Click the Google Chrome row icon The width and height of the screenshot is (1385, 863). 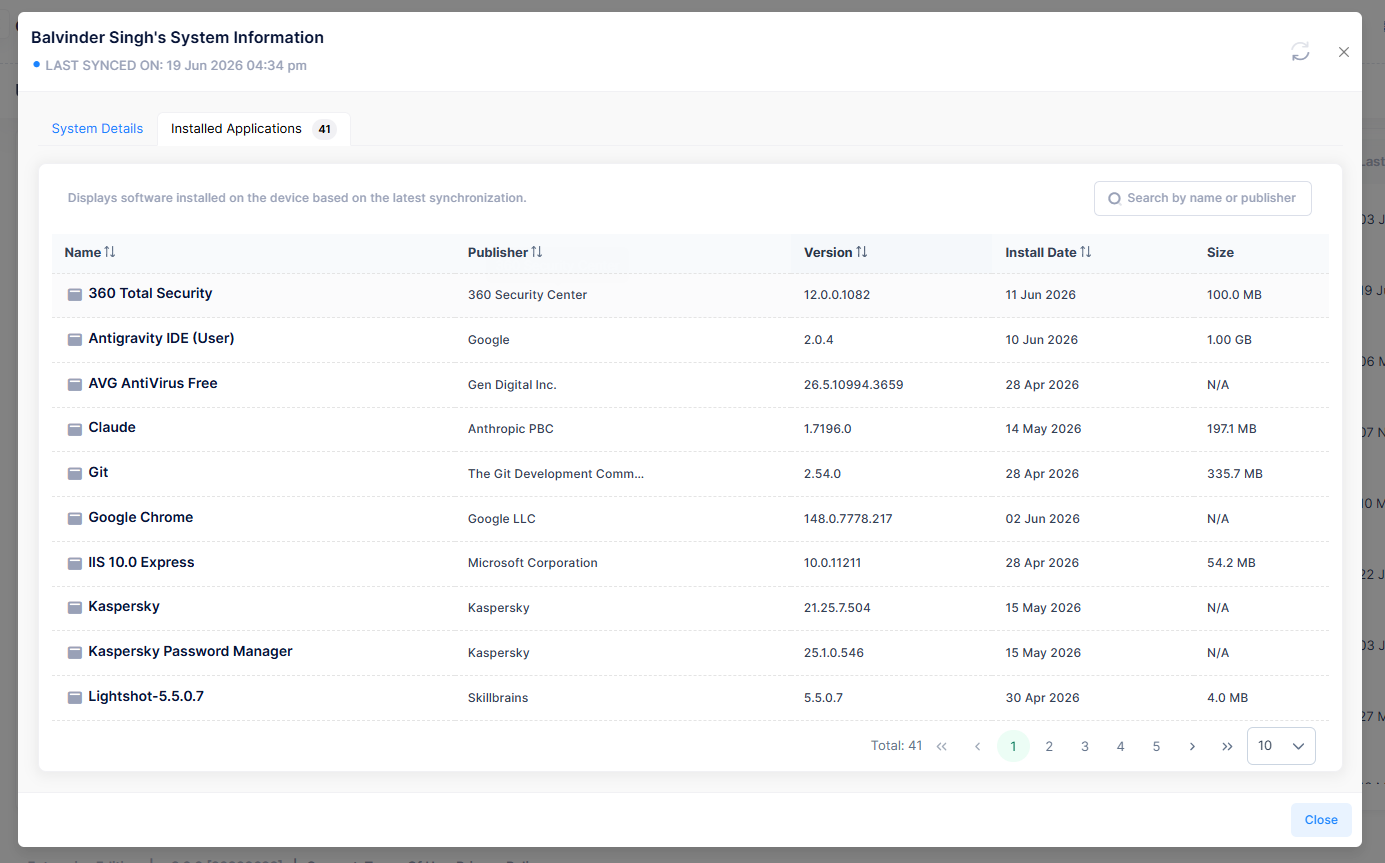pos(75,519)
